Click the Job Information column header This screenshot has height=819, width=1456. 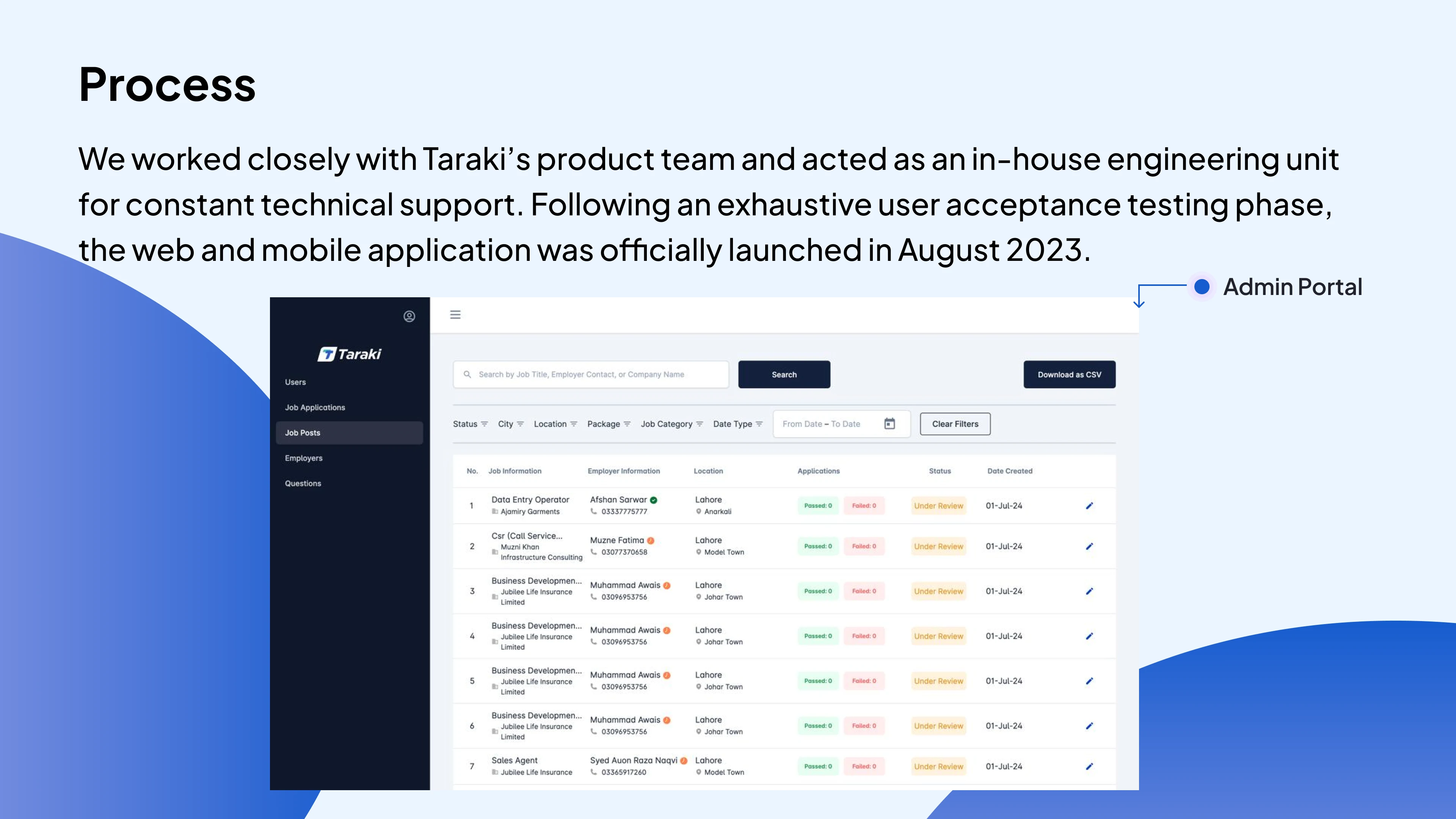515,471
